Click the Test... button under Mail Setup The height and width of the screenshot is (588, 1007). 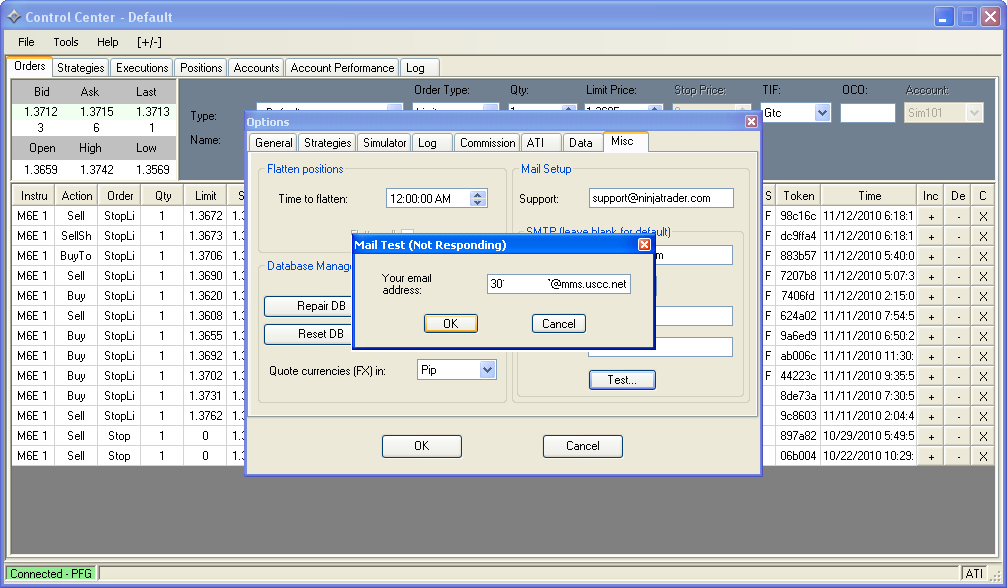(622, 380)
